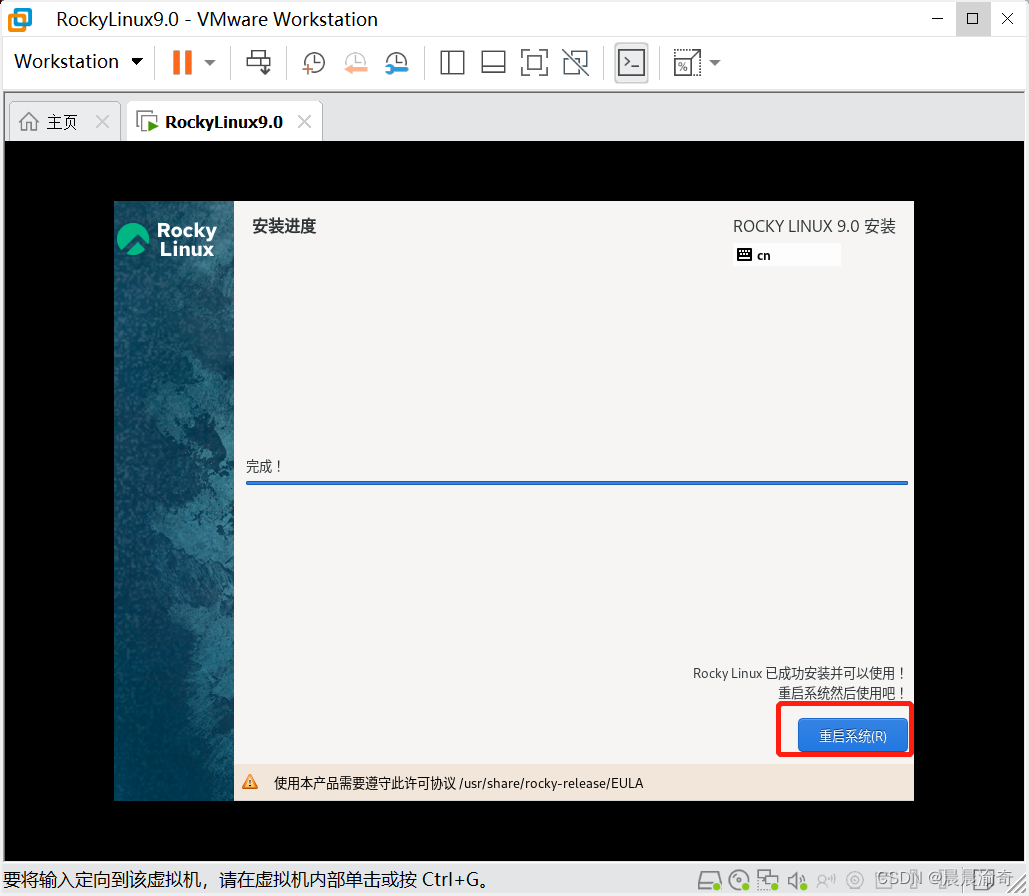The width and height of the screenshot is (1029, 896).
Task: Click the VMware Workstation title bar logo
Action: (x=20, y=19)
